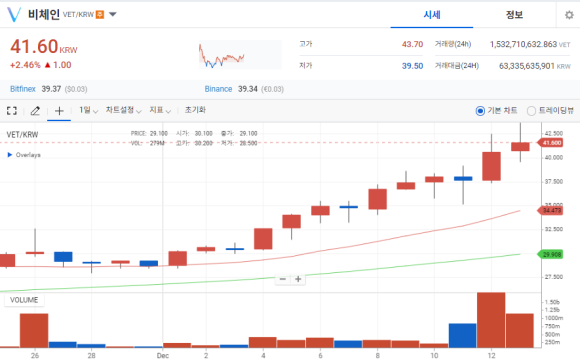Select the pencil drawing tool
The image size is (580, 362).
point(35,111)
